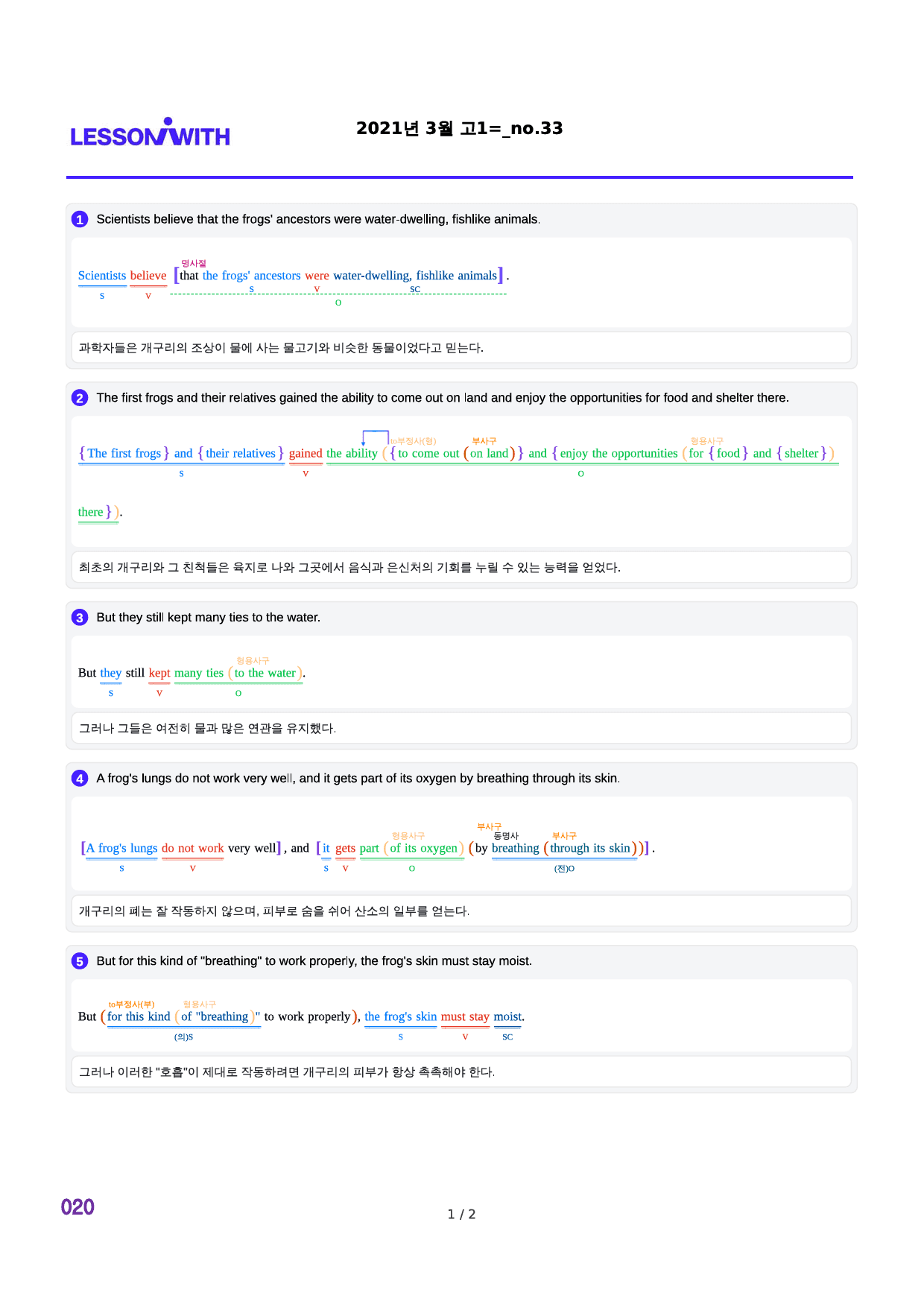This screenshot has width=924, height=1307.
Task: Click the 동명사 label above 'breathing'
Action: (506, 835)
